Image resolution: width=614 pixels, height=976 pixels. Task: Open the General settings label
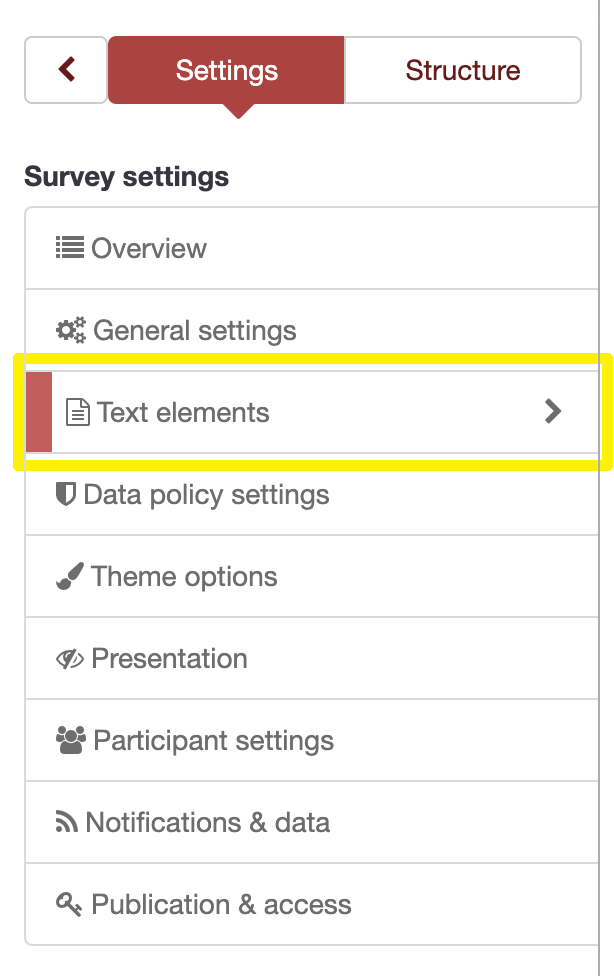(195, 330)
